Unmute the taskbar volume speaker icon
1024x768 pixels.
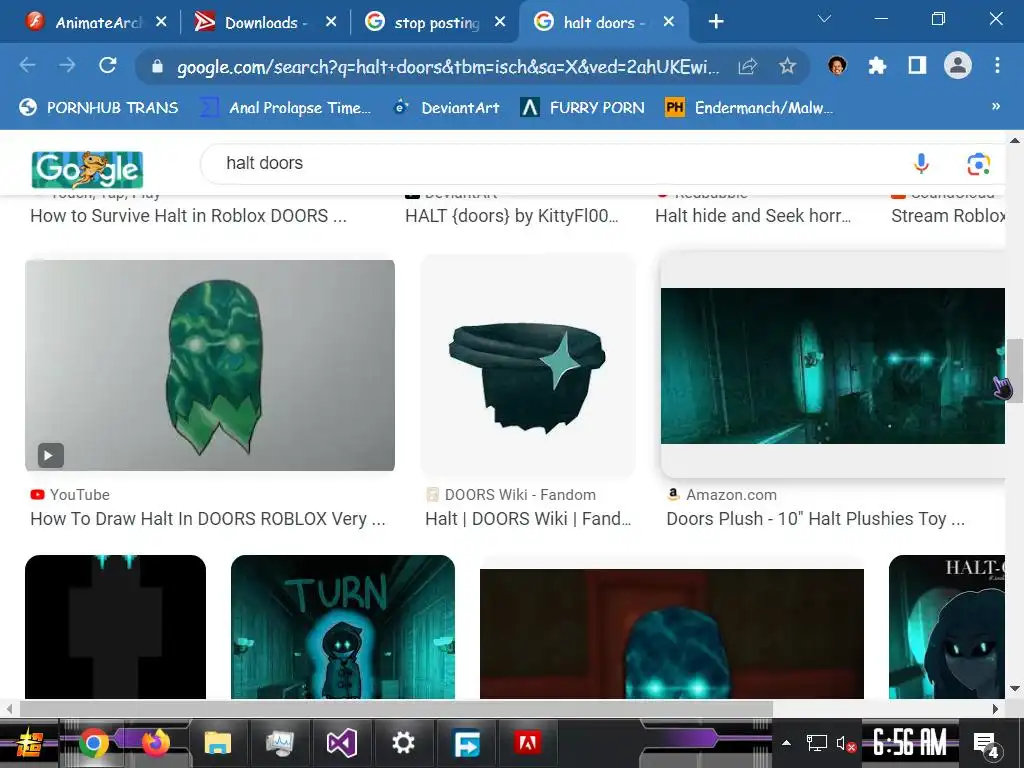point(845,744)
